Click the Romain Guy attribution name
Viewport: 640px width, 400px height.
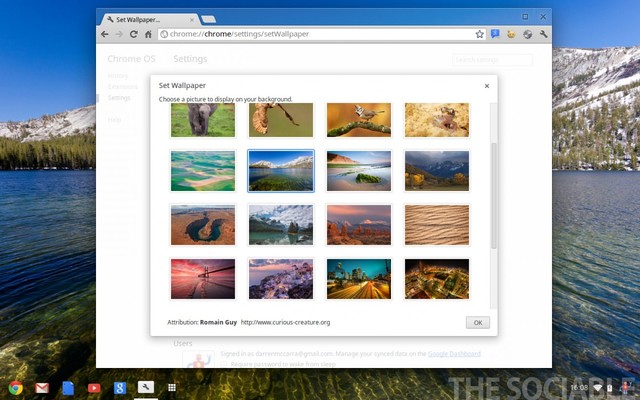(x=218, y=322)
